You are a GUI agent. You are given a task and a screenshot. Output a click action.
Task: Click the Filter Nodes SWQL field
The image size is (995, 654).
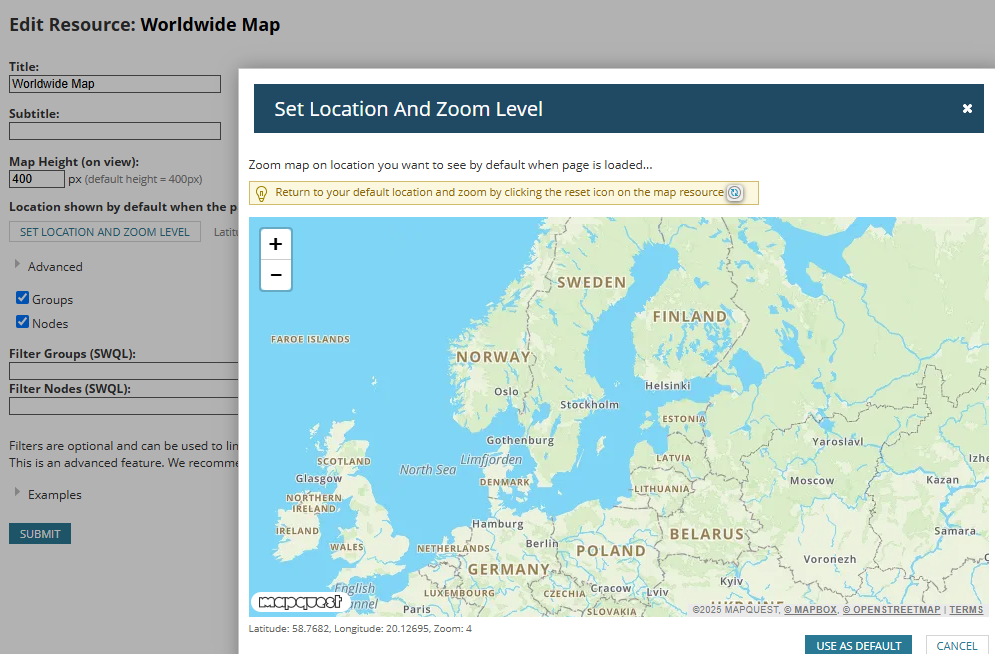pos(124,406)
